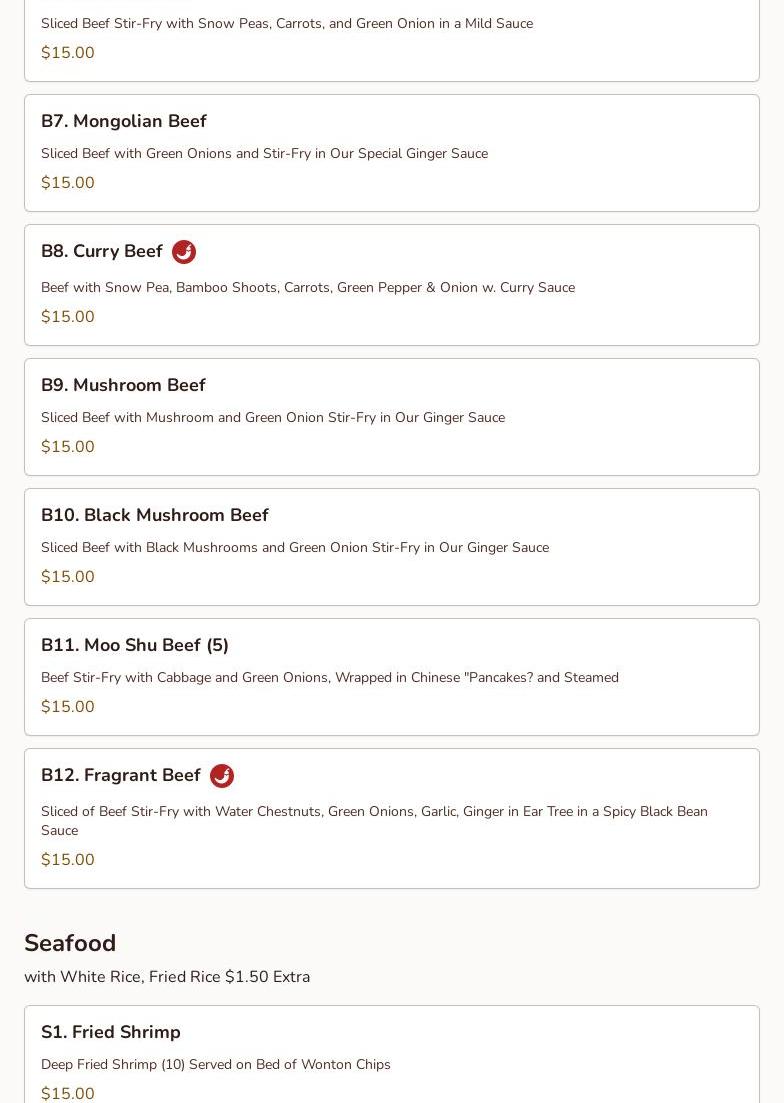Click the spicy icon next to Fragrant Beef
The image size is (784, 1103).
[222, 776]
